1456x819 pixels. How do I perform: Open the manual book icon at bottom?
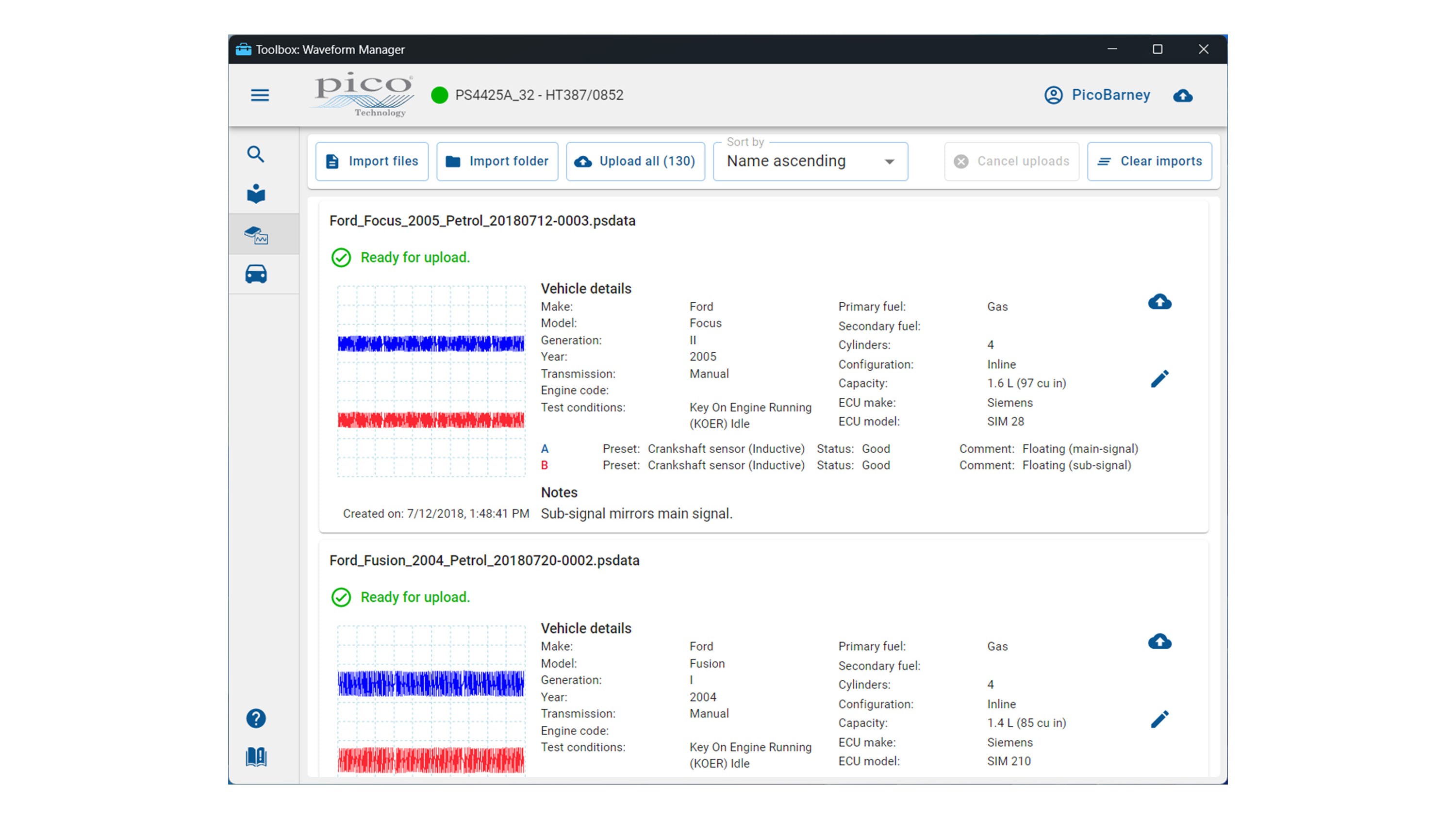(x=255, y=756)
